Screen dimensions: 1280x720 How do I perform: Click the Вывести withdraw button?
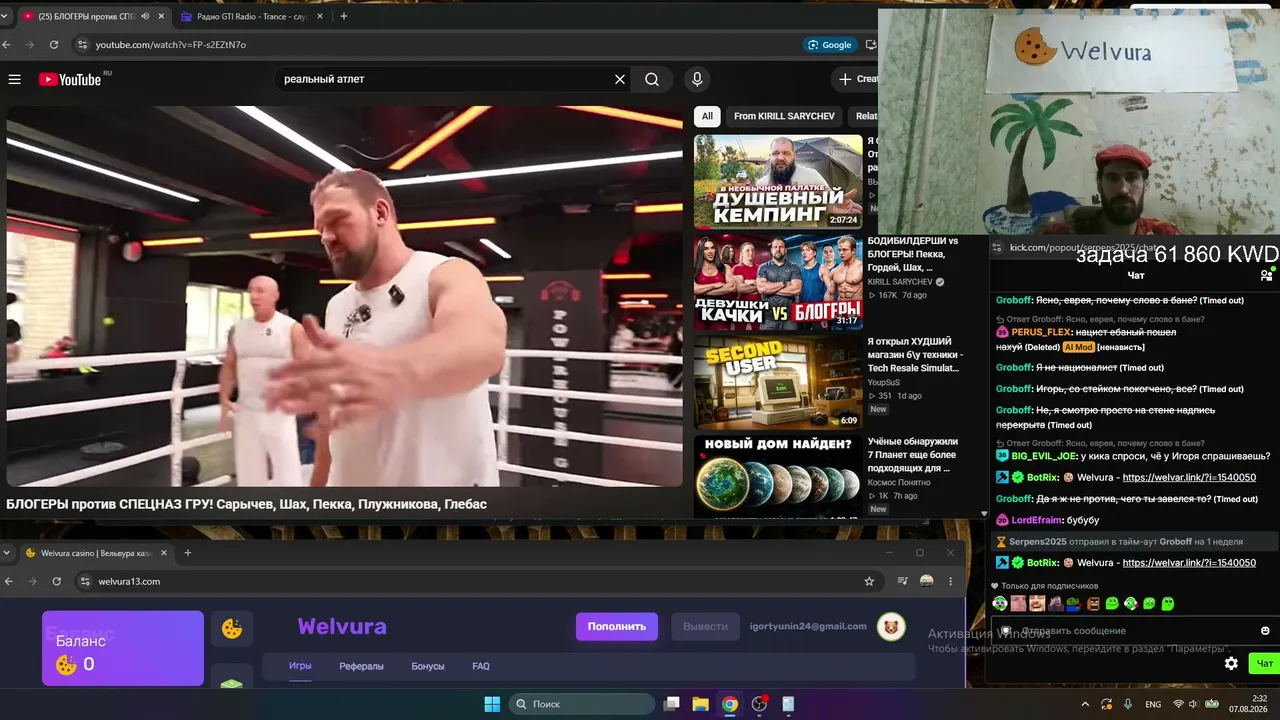coord(705,626)
